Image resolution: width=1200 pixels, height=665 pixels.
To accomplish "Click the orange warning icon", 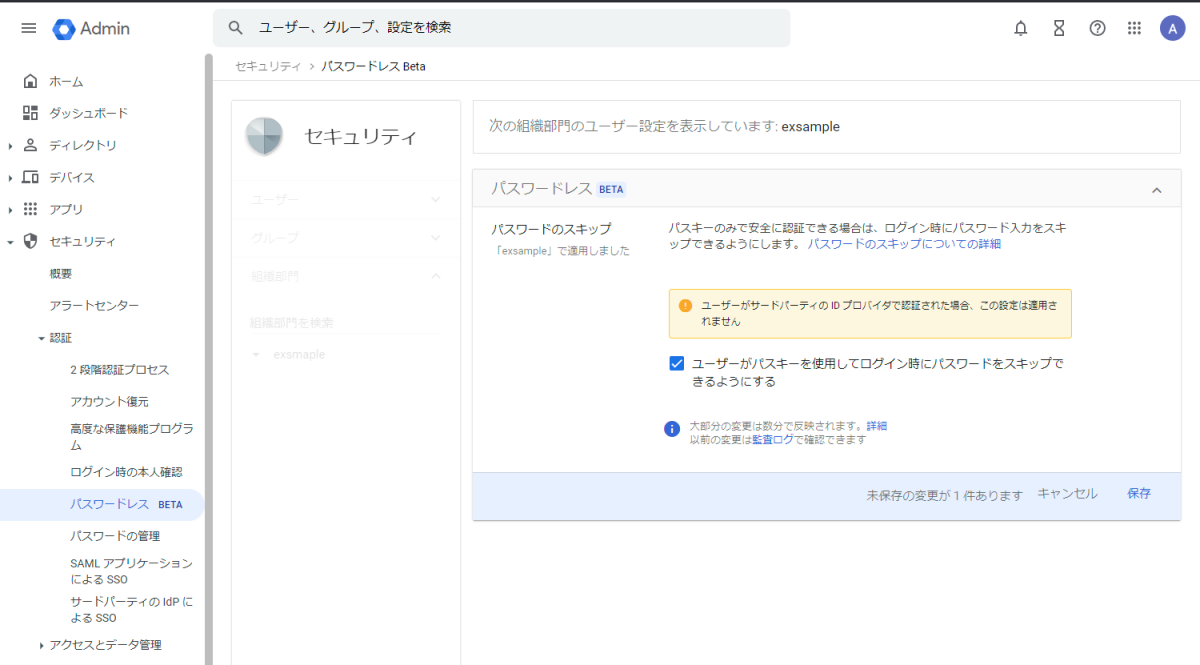I will pos(685,305).
